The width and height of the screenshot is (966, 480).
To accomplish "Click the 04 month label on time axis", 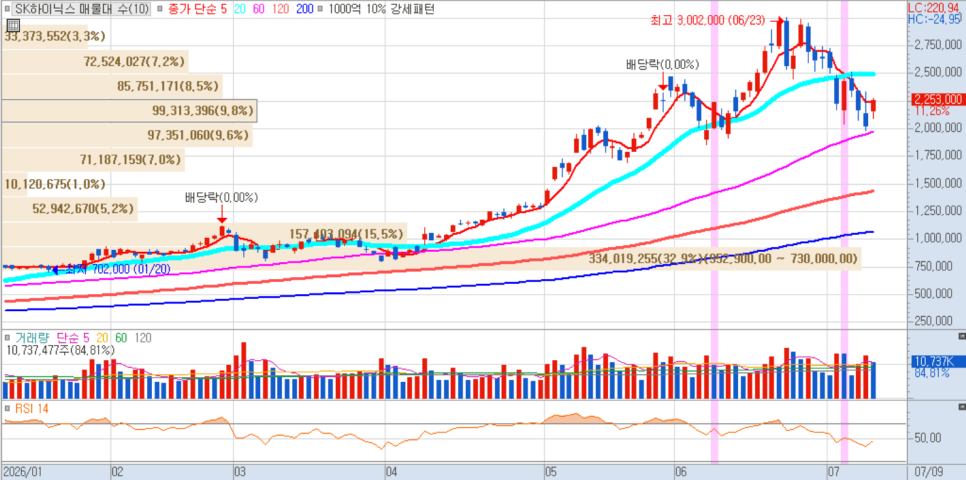I will (x=392, y=471).
